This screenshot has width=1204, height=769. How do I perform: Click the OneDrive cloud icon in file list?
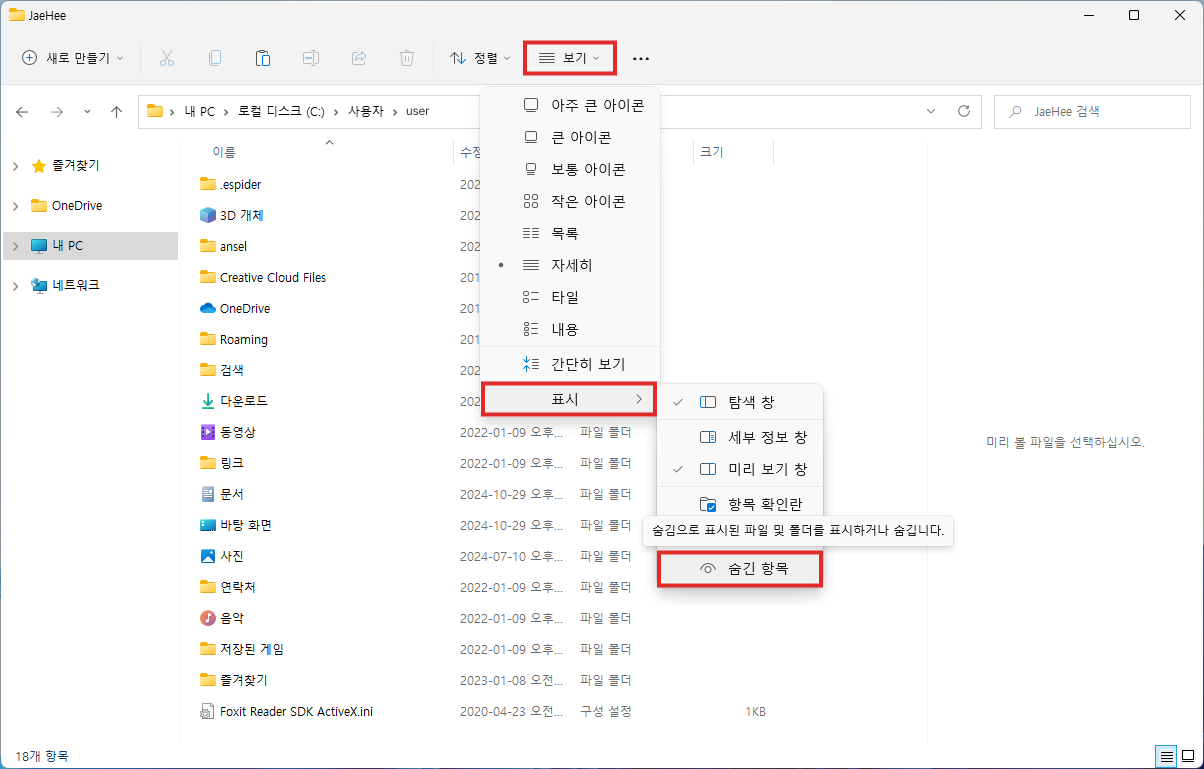pos(208,308)
